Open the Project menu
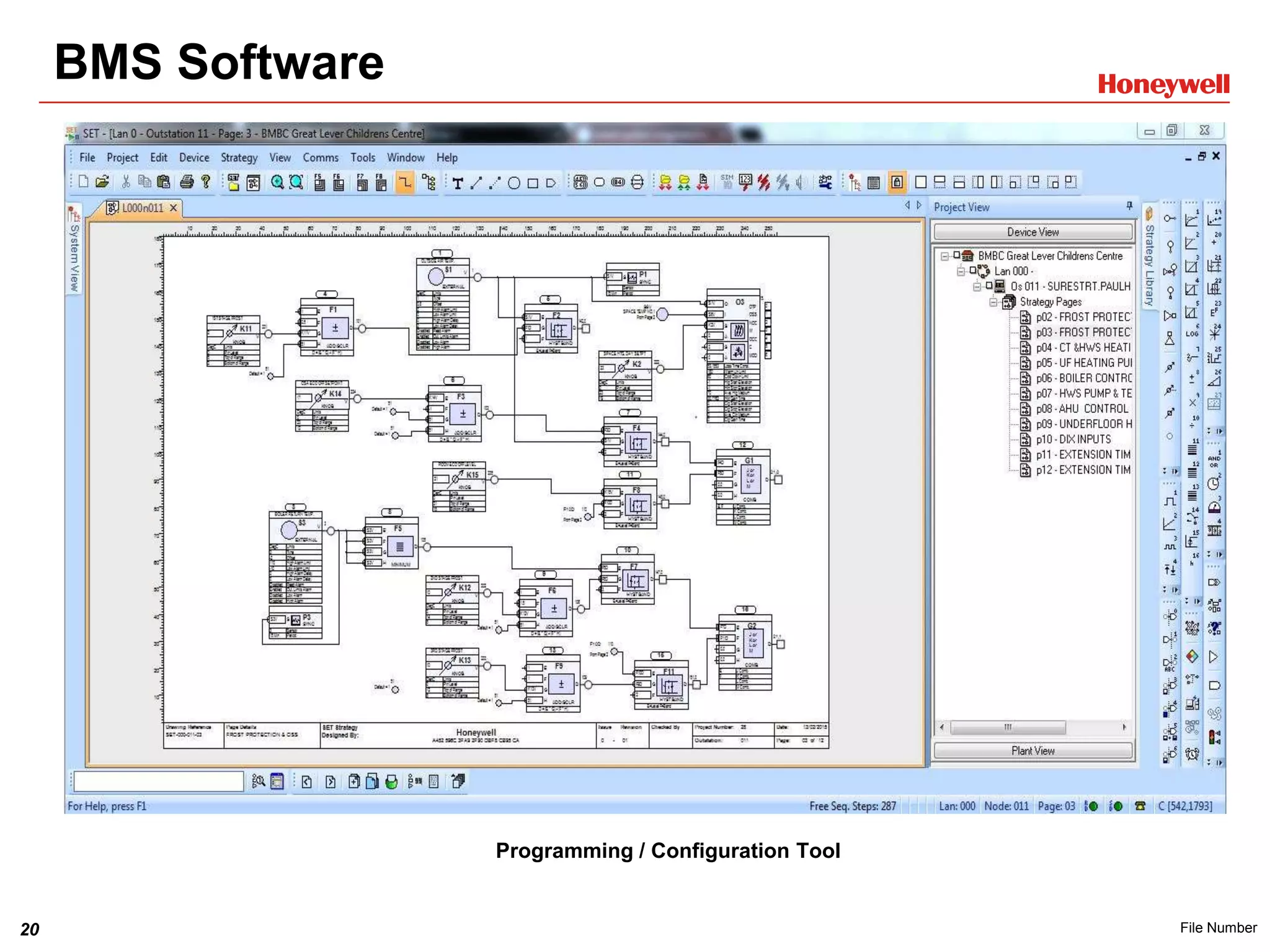 click(122, 157)
